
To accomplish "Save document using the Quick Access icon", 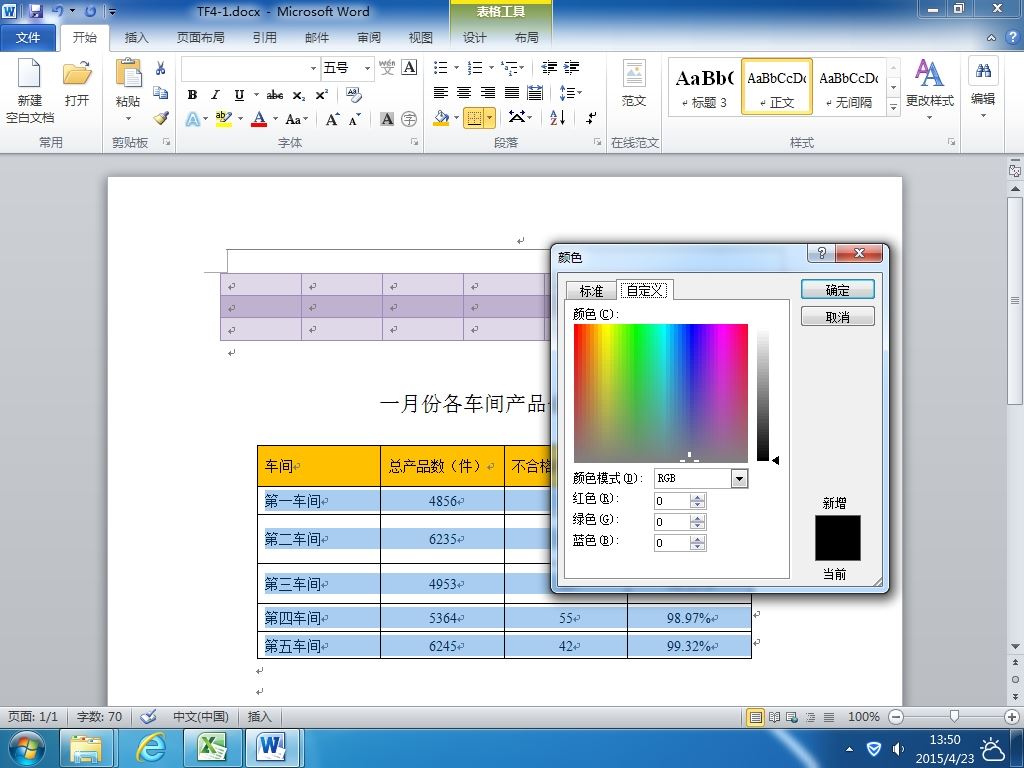I will click(36, 11).
